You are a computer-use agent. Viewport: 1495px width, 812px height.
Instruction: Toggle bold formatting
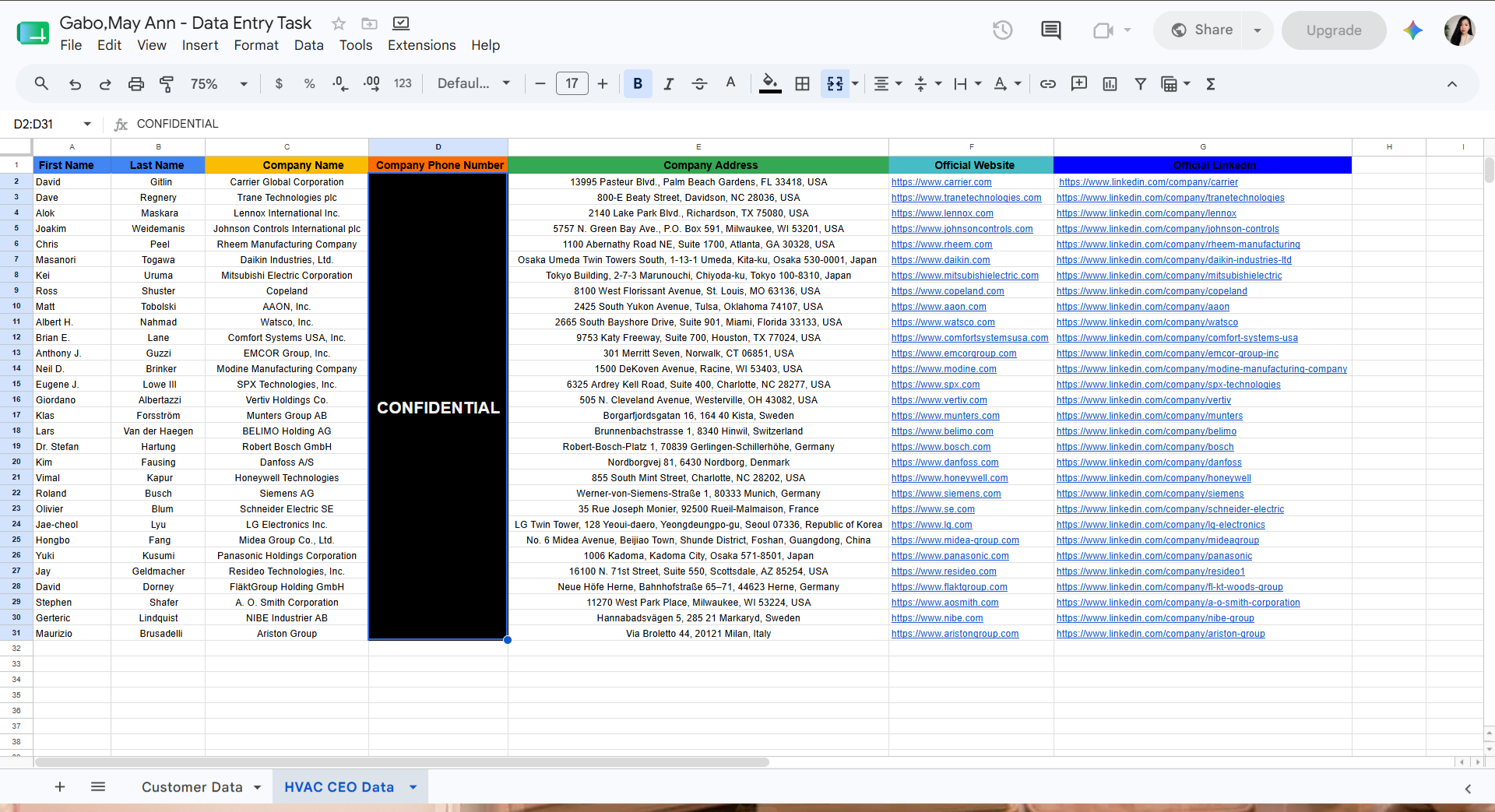tap(638, 84)
